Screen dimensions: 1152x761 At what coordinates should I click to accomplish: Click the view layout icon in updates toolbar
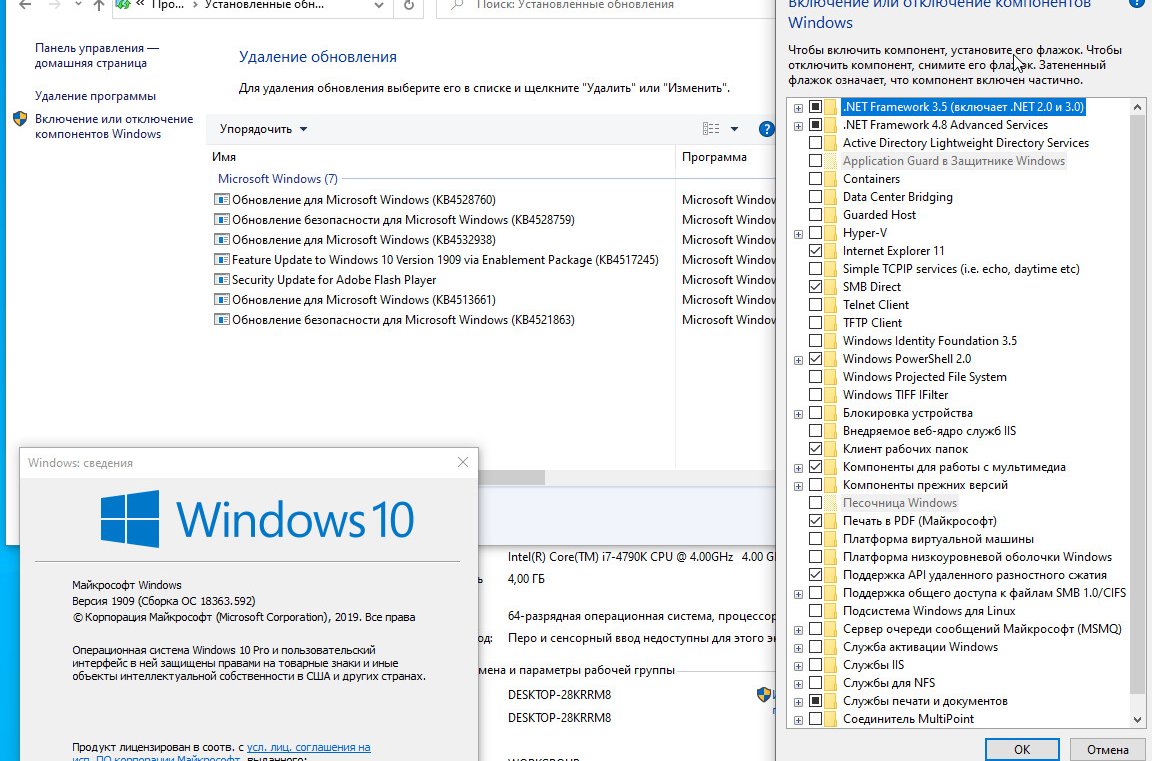(711, 129)
